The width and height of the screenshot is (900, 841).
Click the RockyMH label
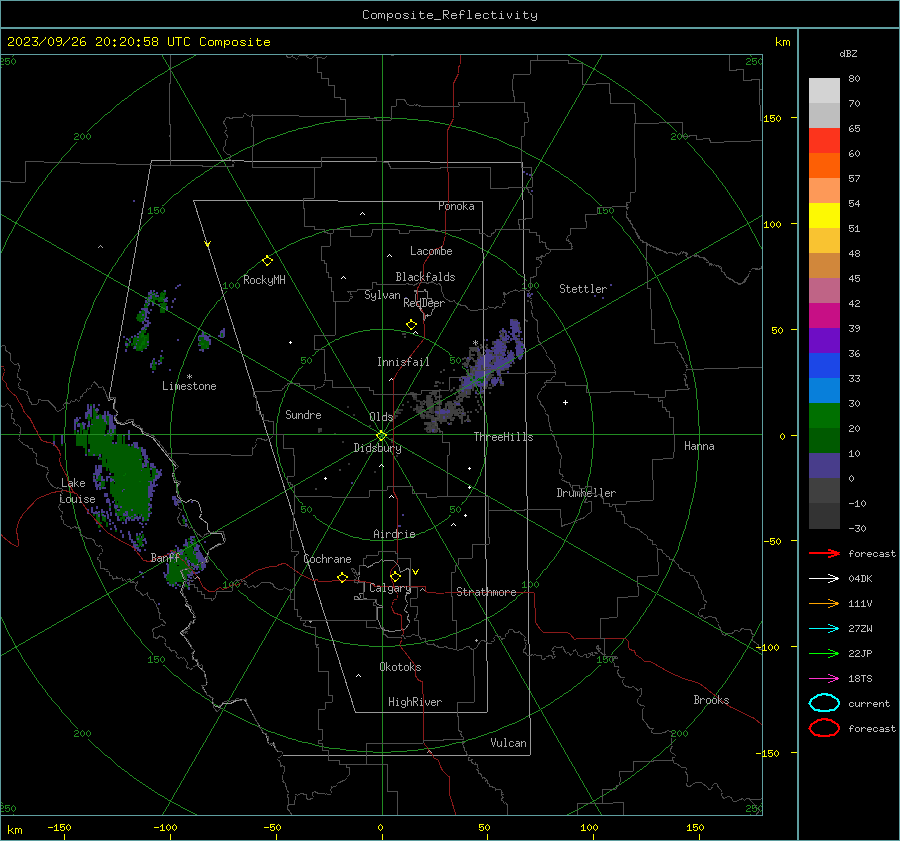pos(264,280)
